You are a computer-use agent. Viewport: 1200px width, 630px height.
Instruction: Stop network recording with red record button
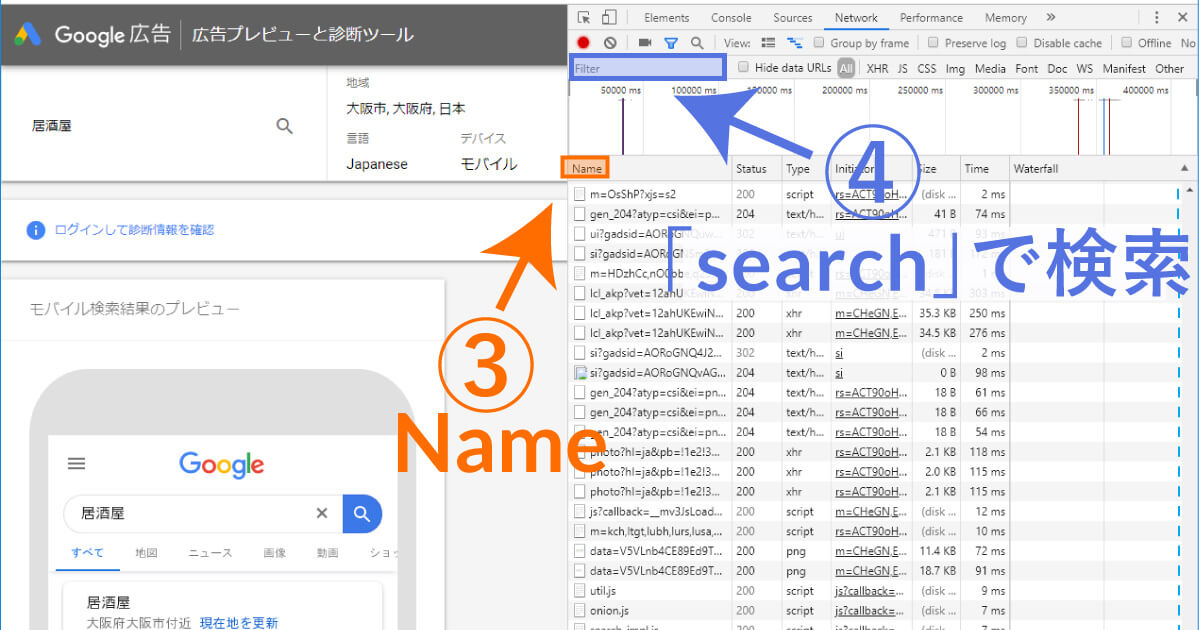[584, 43]
